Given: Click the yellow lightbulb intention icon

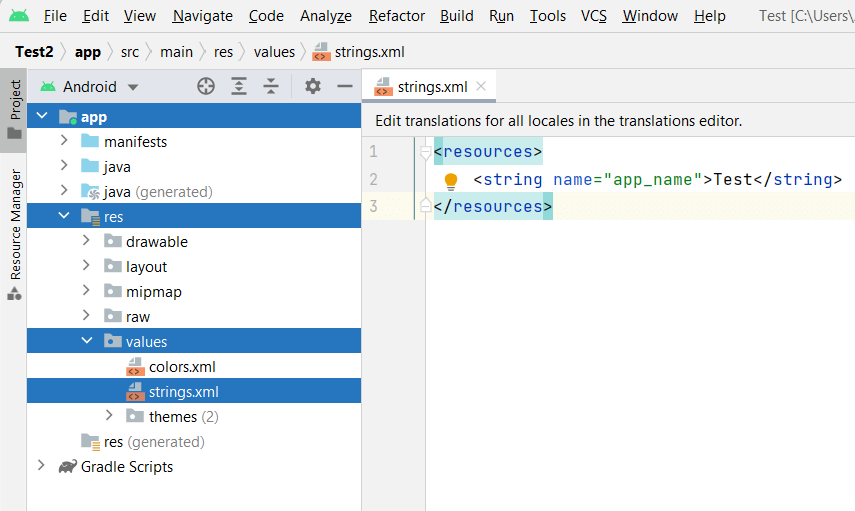Looking at the screenshot, I should tap(450, 181).
